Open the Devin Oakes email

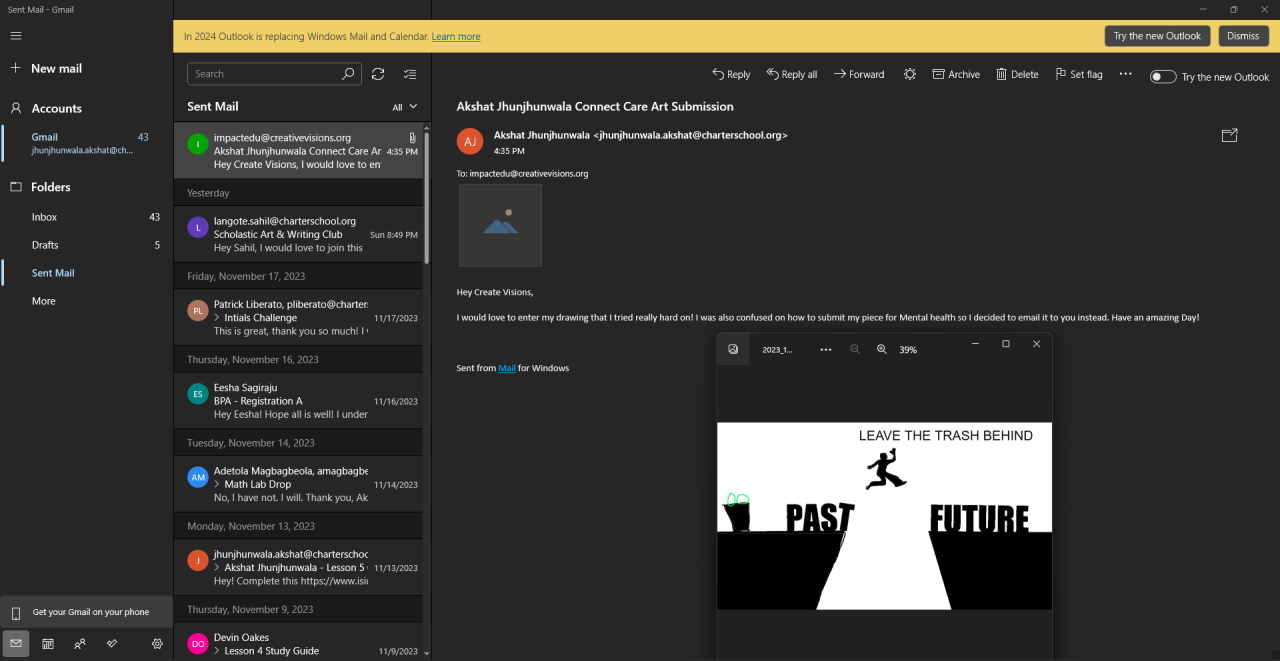pyautogui.click(x=298, y=642)
